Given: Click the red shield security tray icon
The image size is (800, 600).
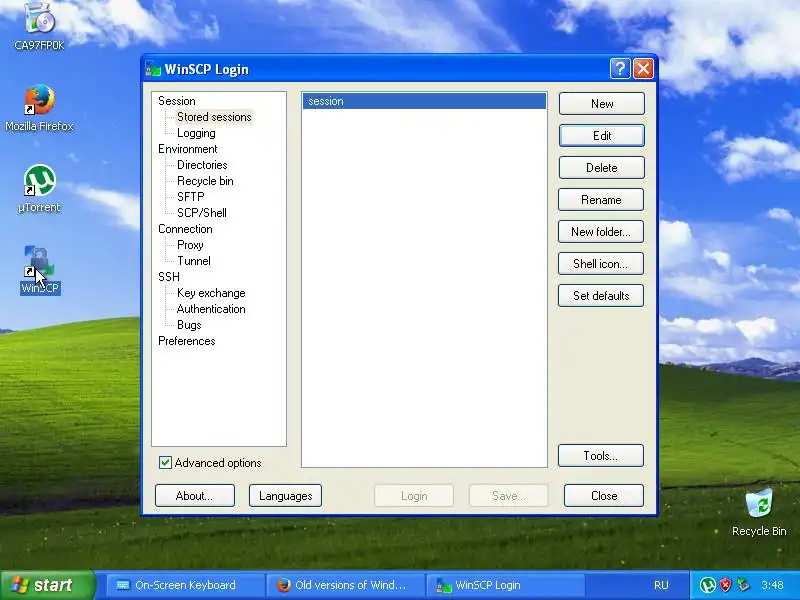Looking at the screenshot, I should click(x=725, y=585).
